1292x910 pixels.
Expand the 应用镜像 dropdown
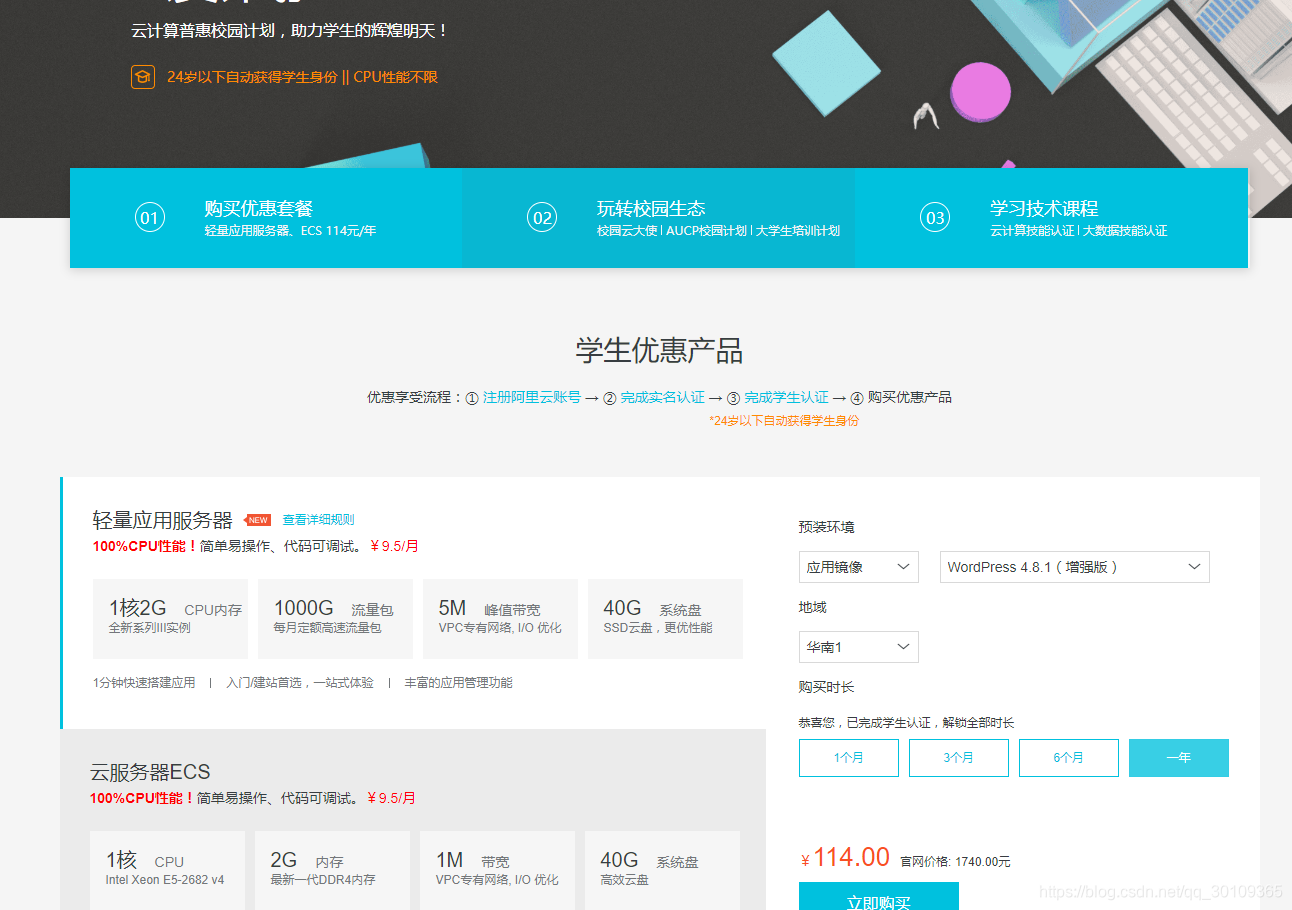(859, 567)
